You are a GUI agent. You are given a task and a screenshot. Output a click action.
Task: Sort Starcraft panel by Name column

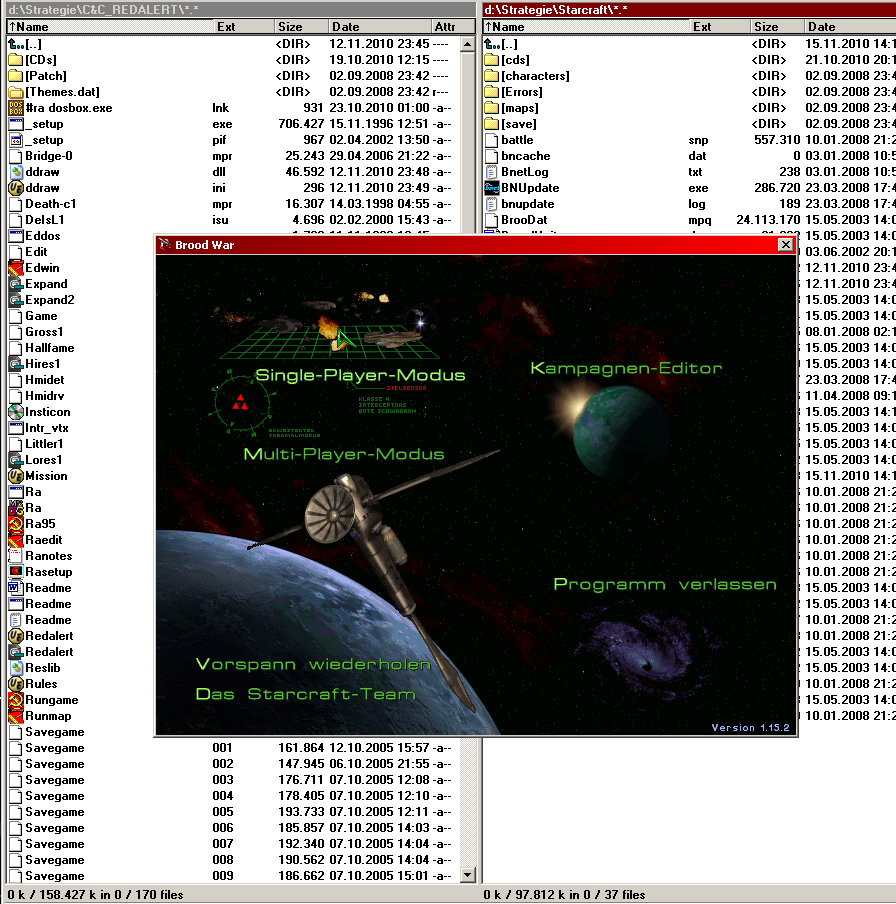coord(586,27)
